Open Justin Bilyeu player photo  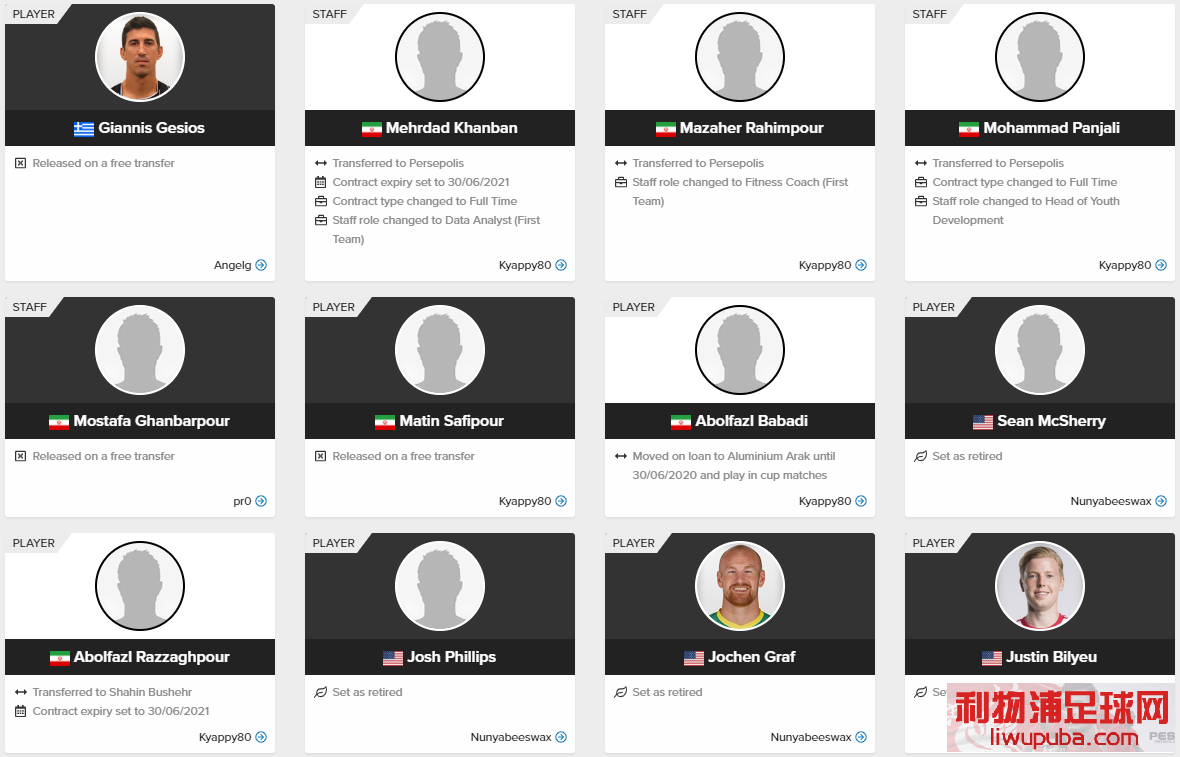click(1040, 585)
